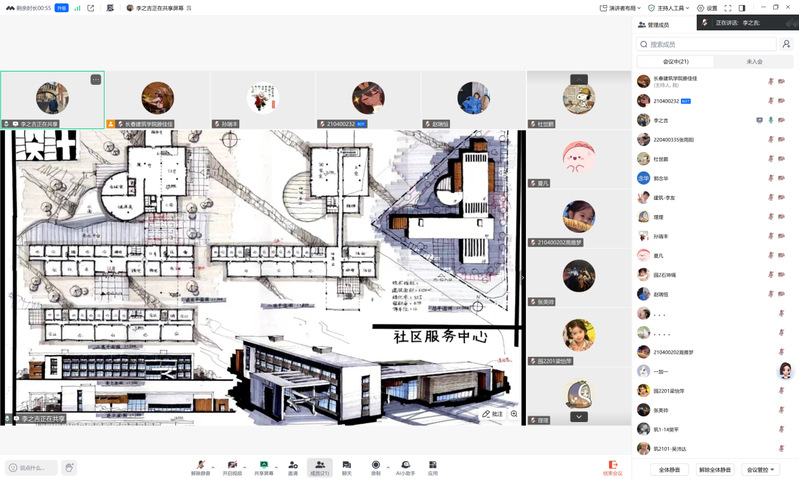Toggle microphone for member 杜世鹏 in list
Screen dimensions: 799x479
(769, 158)
